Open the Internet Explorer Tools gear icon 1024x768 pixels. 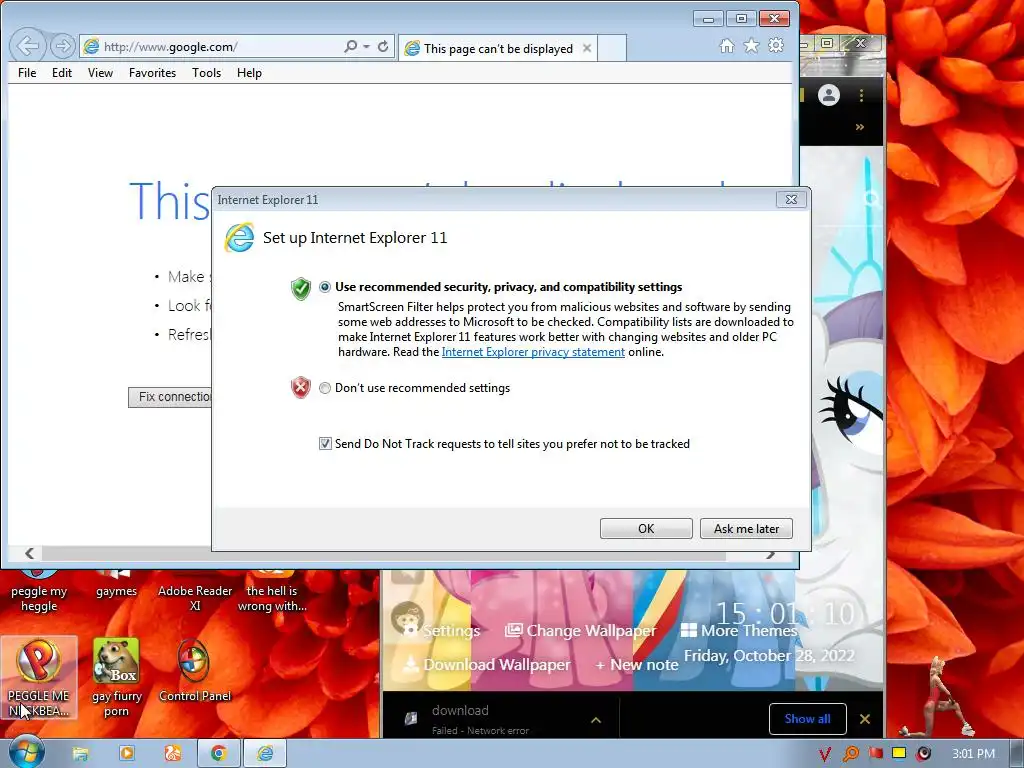(776, 46)
